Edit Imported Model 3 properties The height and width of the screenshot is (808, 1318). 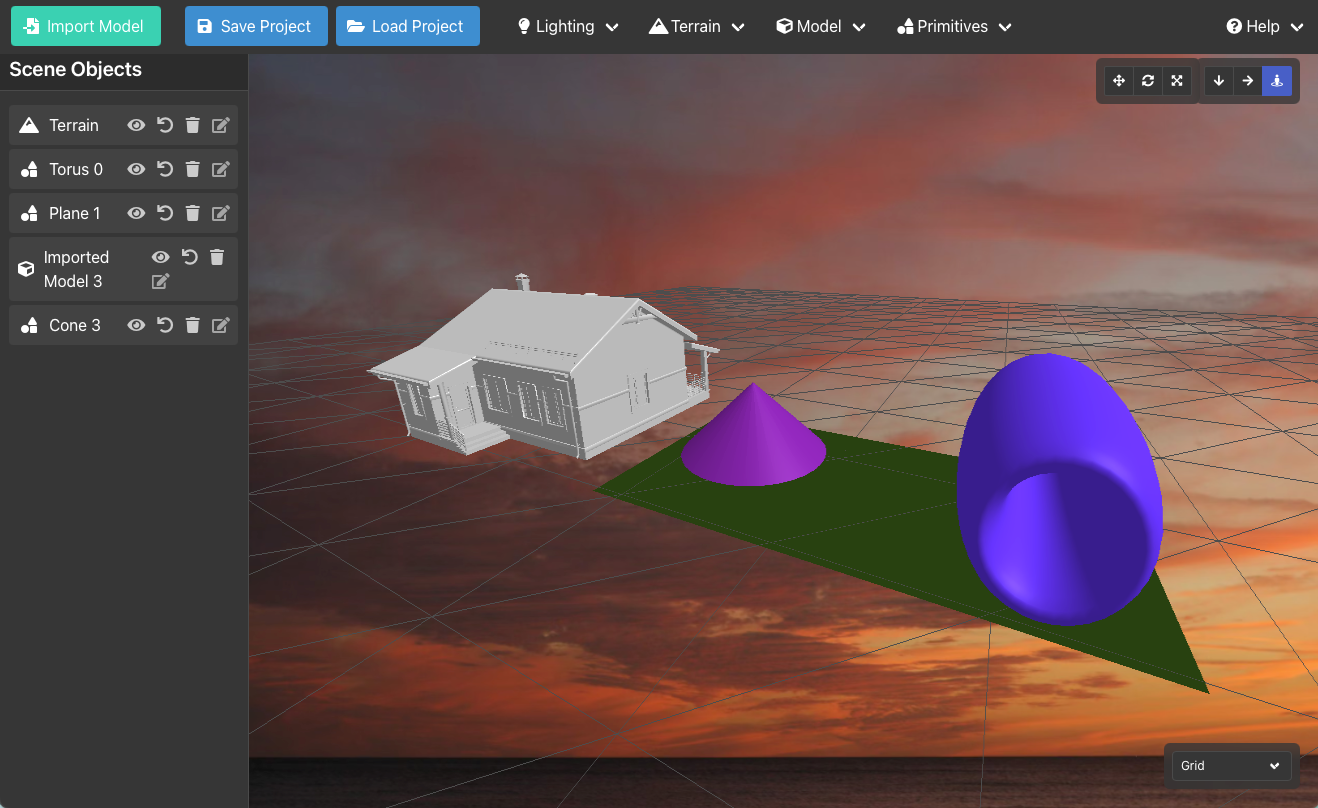(x=160, y=282)
